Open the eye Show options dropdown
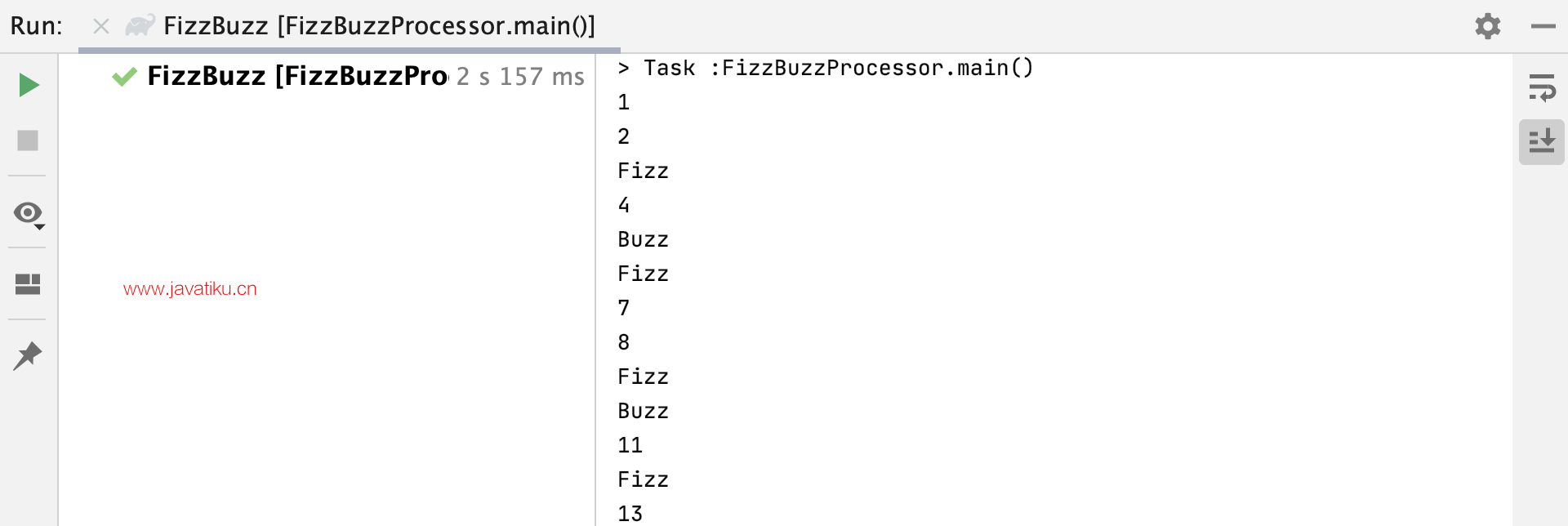1568x526 pixels. [x=29, y=215]
